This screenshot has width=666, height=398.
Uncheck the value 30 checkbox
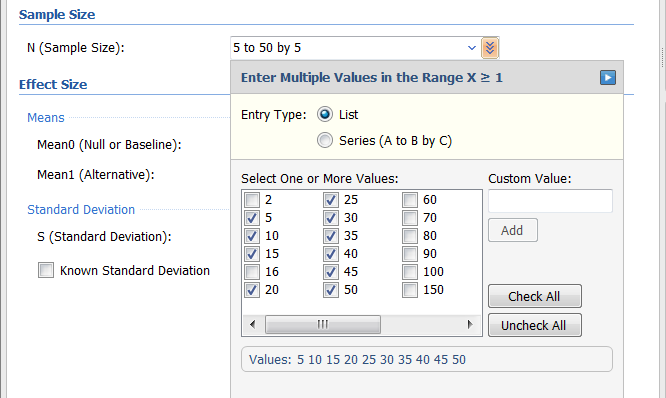coord(331,217)
